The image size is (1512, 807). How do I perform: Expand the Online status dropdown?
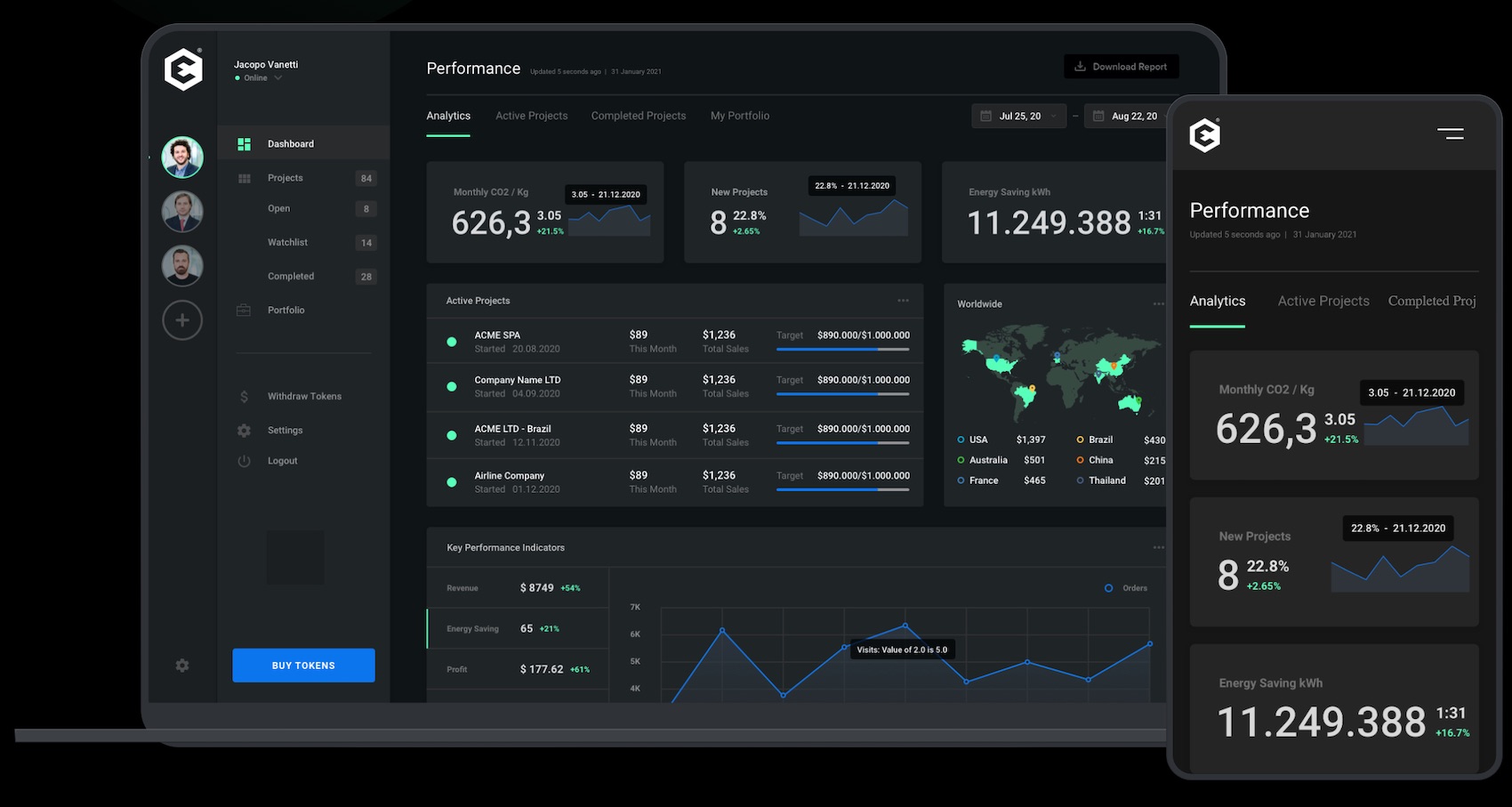pos(277,78)
